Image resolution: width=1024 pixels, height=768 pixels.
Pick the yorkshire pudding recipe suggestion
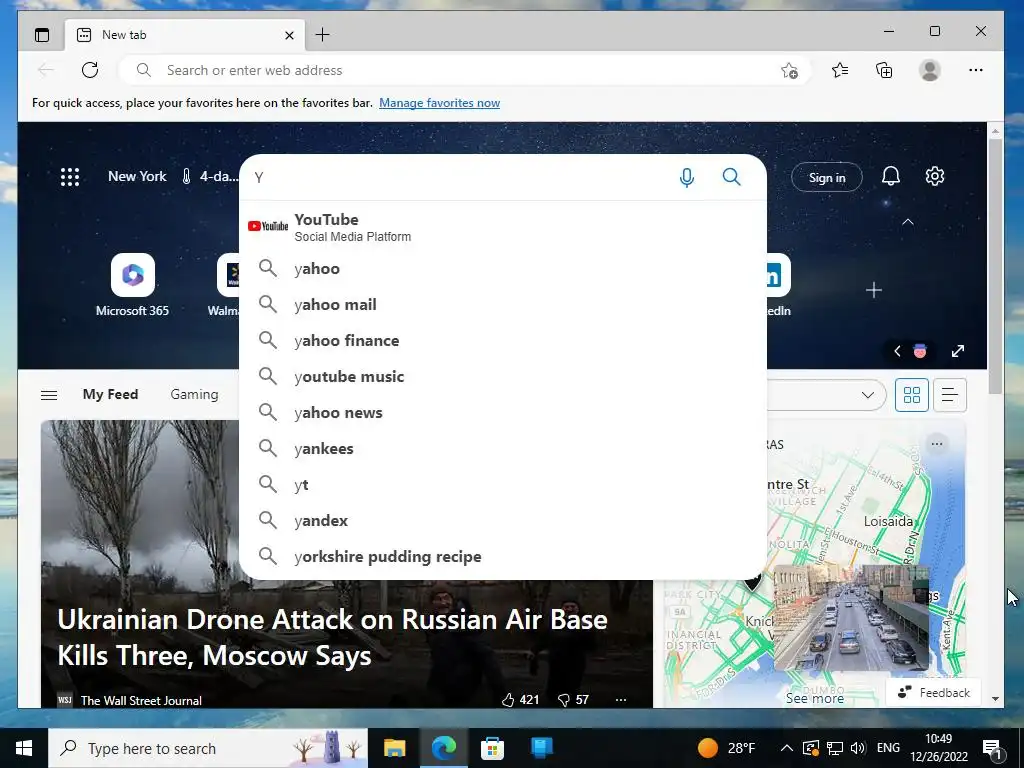503,556
